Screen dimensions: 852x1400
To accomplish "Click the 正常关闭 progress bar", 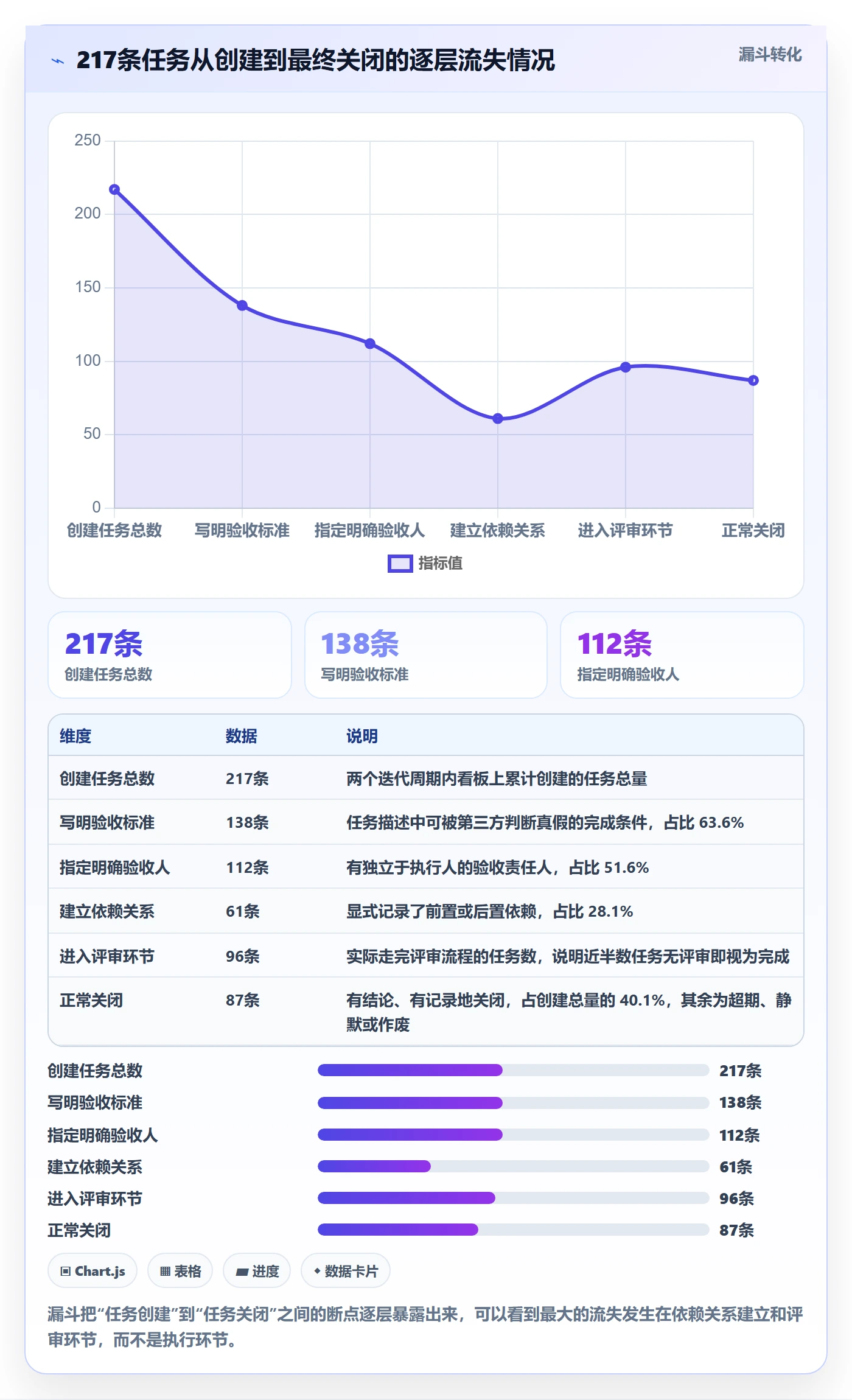I will pos(513,1230).
